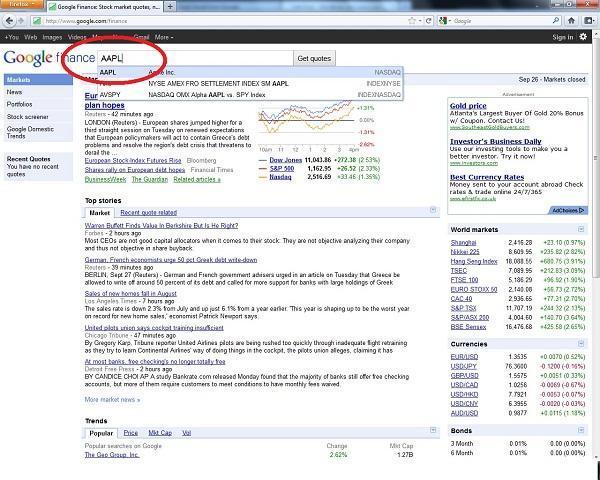Click the Dow Jones index link
The height and width of the screenshot is (480, 600).
(x=286, y=160)
